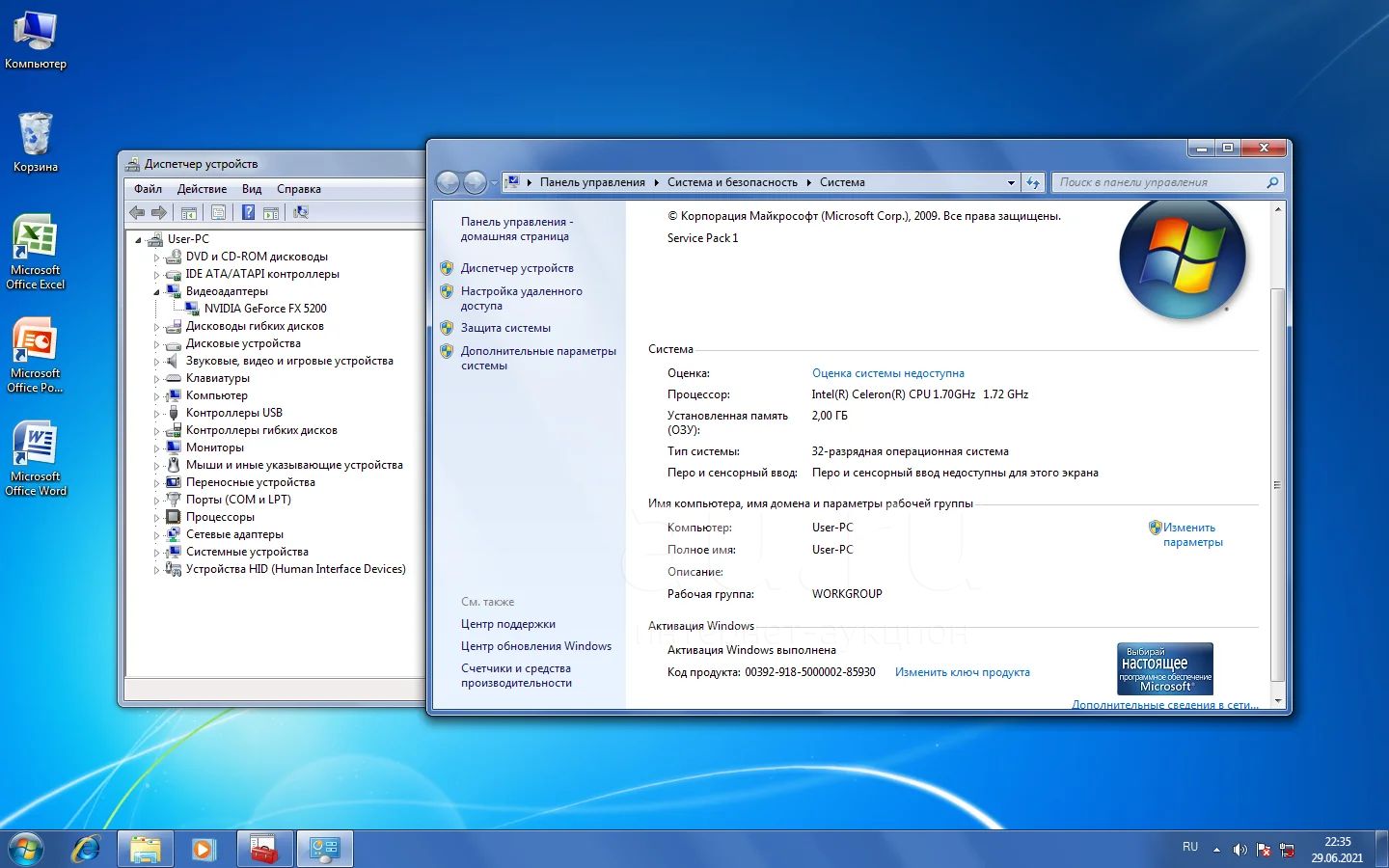Open the Справка menu
This screenshot has height=868, width=1389.
[299, 189]
